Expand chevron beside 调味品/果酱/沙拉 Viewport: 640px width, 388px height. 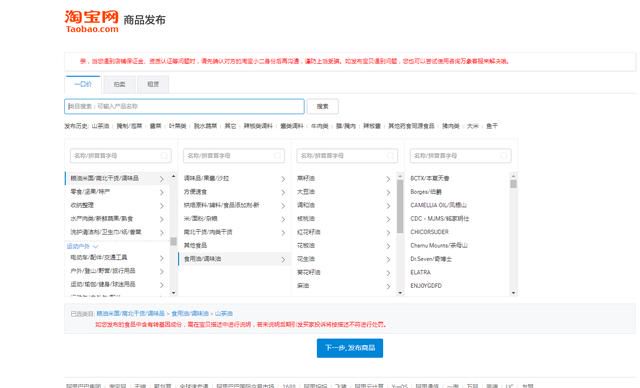pos(283,179)
